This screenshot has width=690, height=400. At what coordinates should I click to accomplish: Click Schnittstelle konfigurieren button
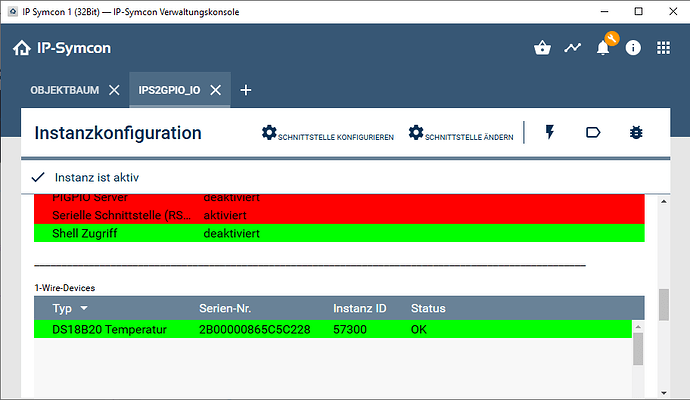(x=328, y=134)
